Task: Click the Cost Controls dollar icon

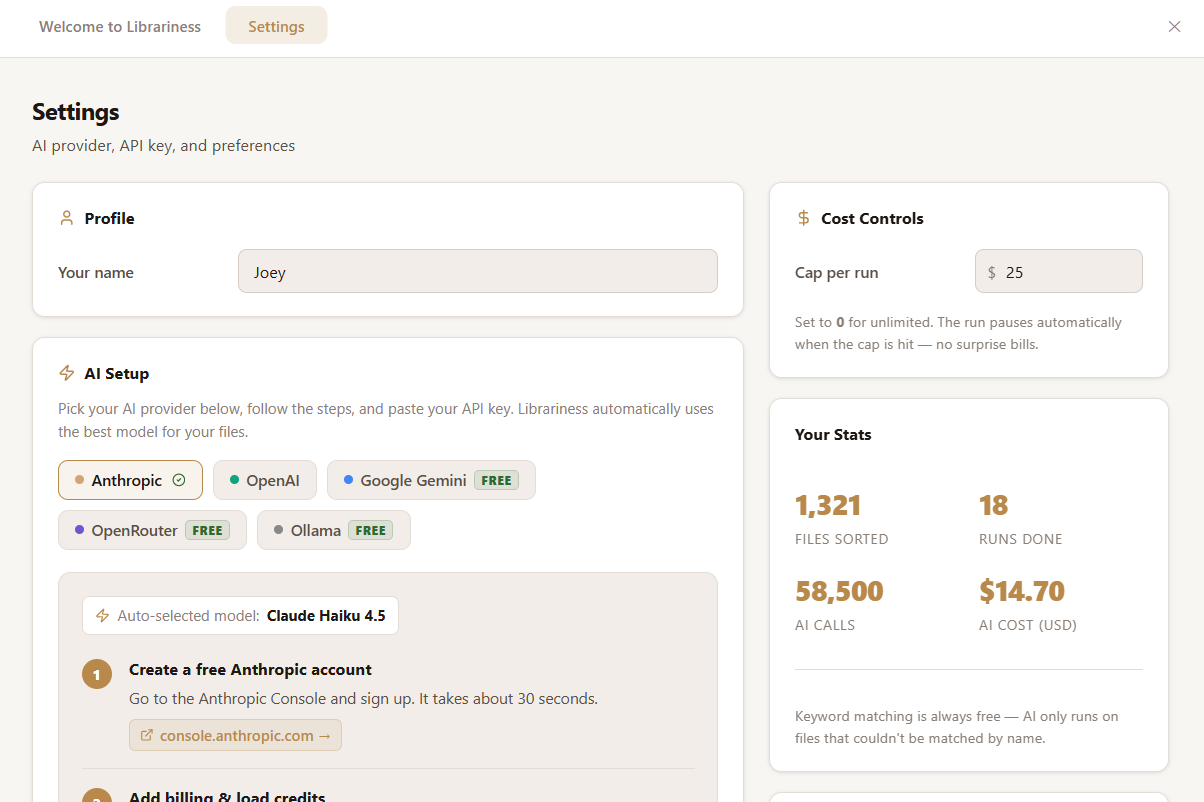Action: tap(804, 218)
